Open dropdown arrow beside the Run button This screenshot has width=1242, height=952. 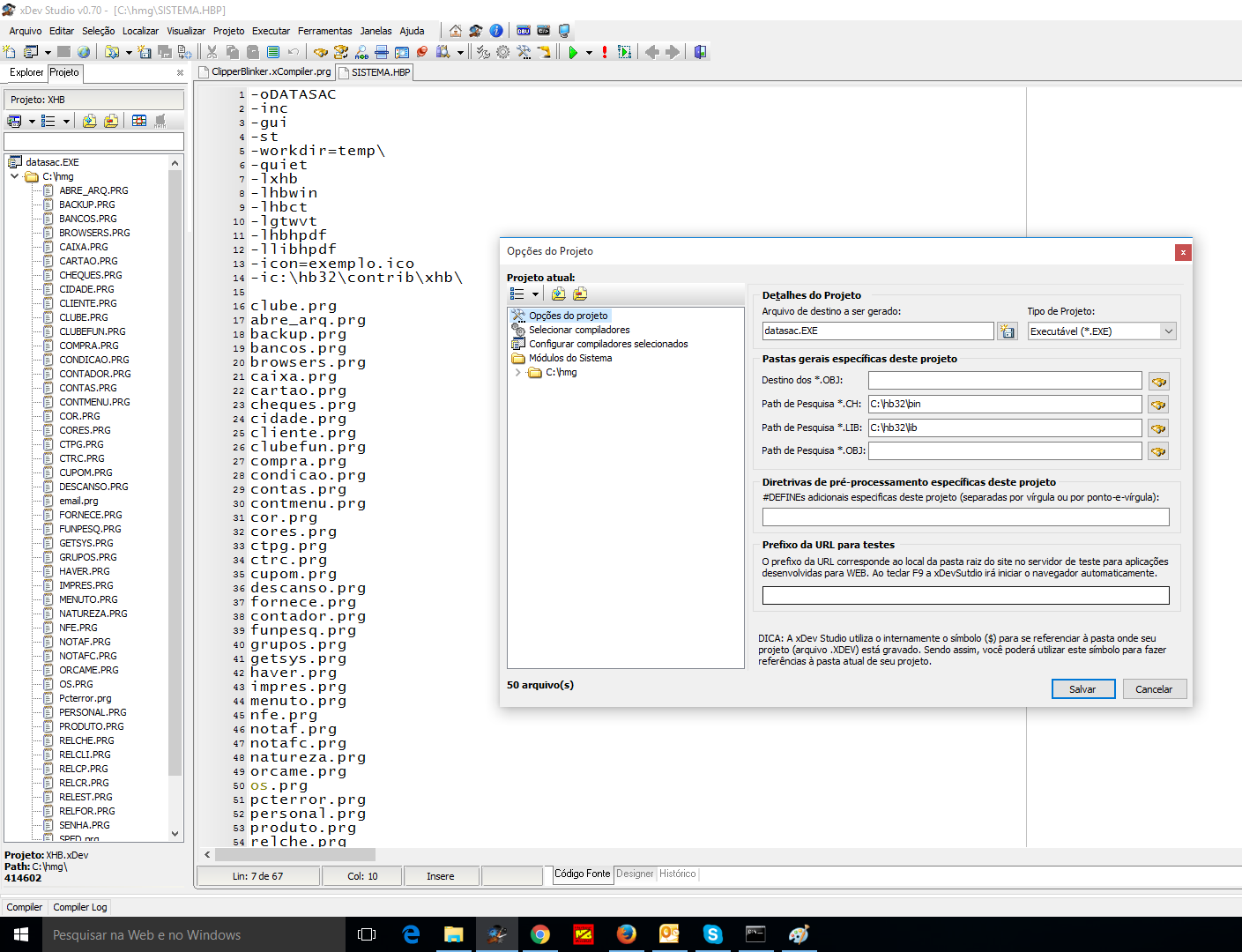[589, 53]
